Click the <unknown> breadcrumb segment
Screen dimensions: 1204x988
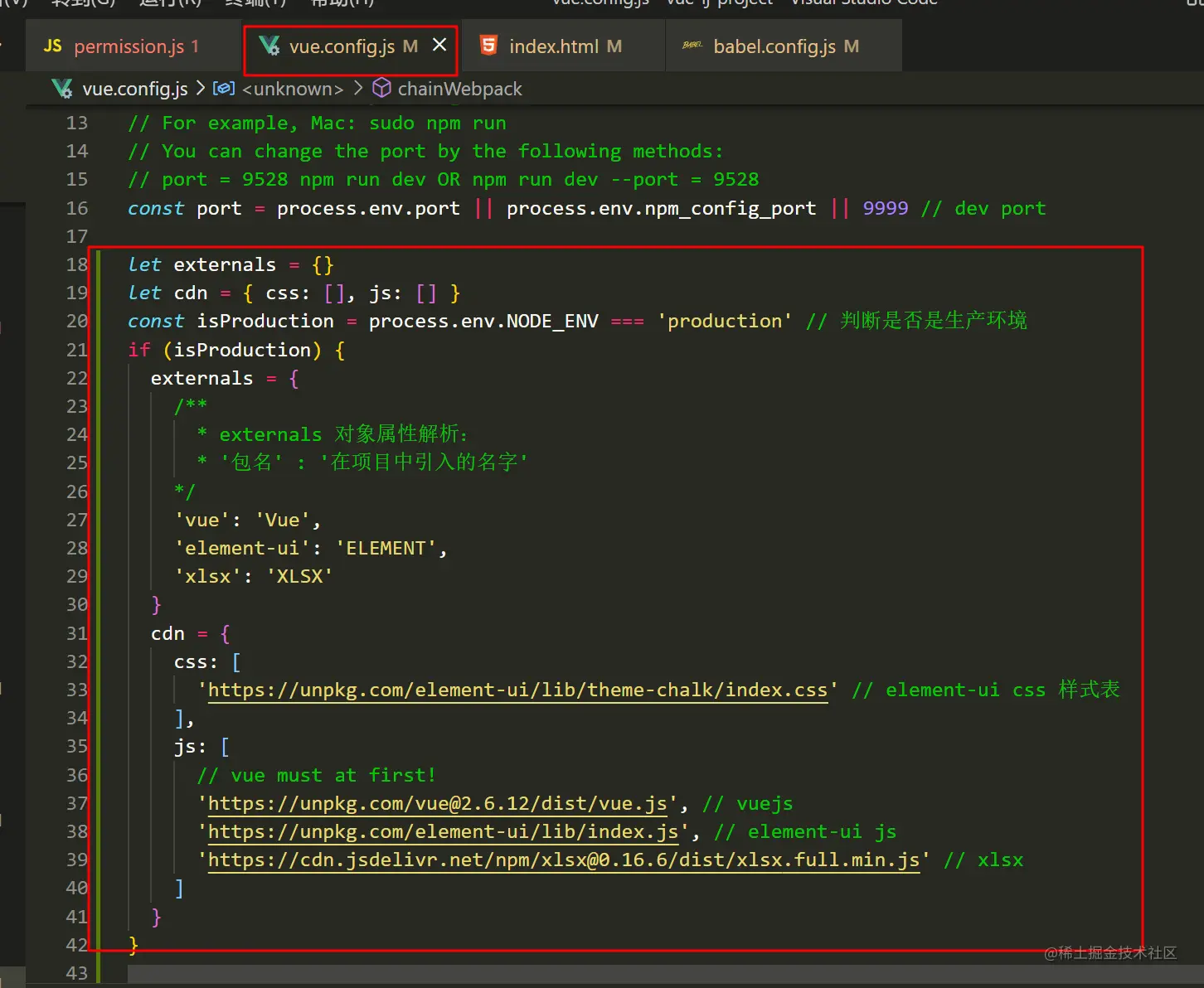(293, 89)
